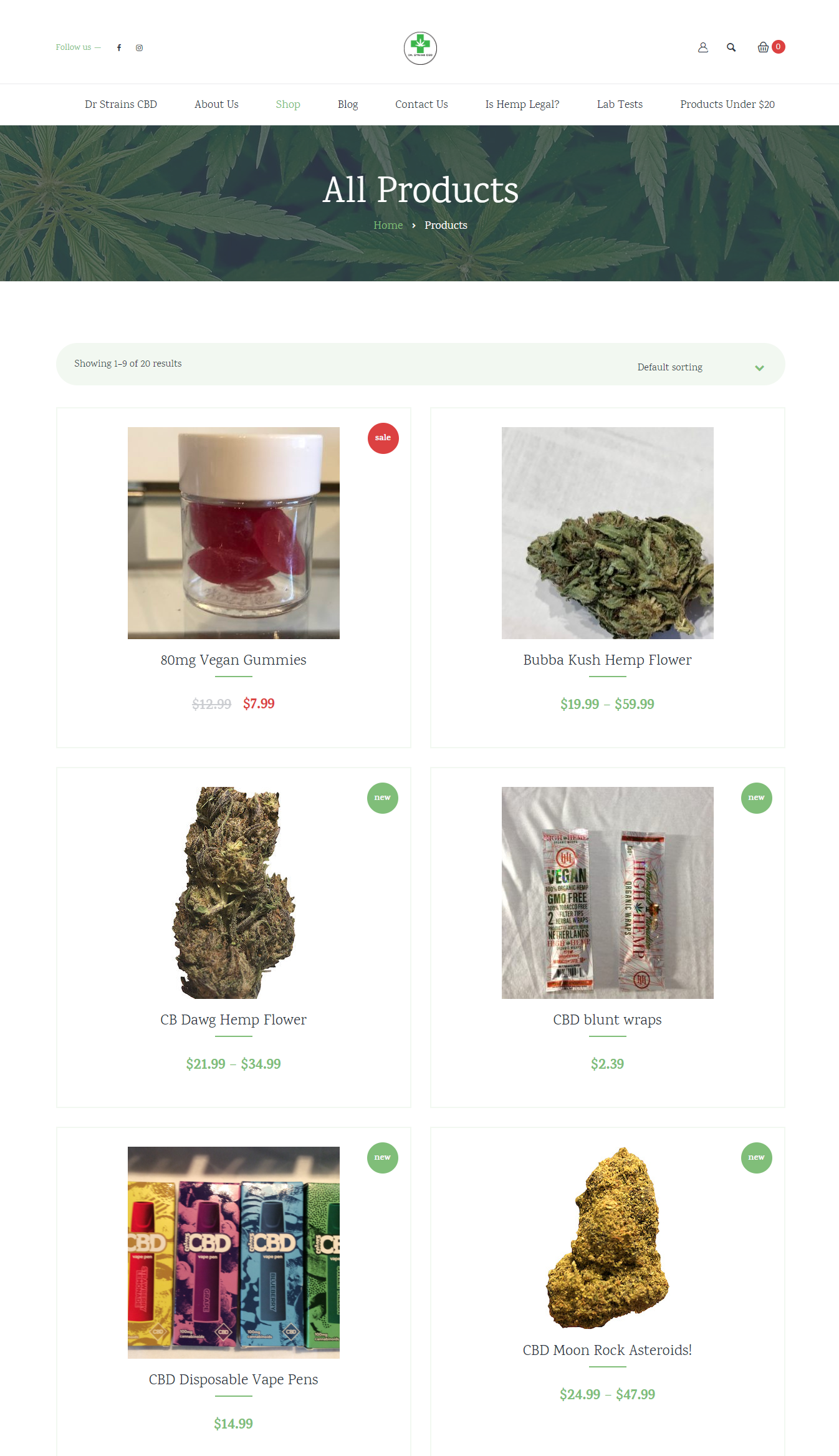Open the Instagram social icon
839x1456 pixels.
[140, 47]
